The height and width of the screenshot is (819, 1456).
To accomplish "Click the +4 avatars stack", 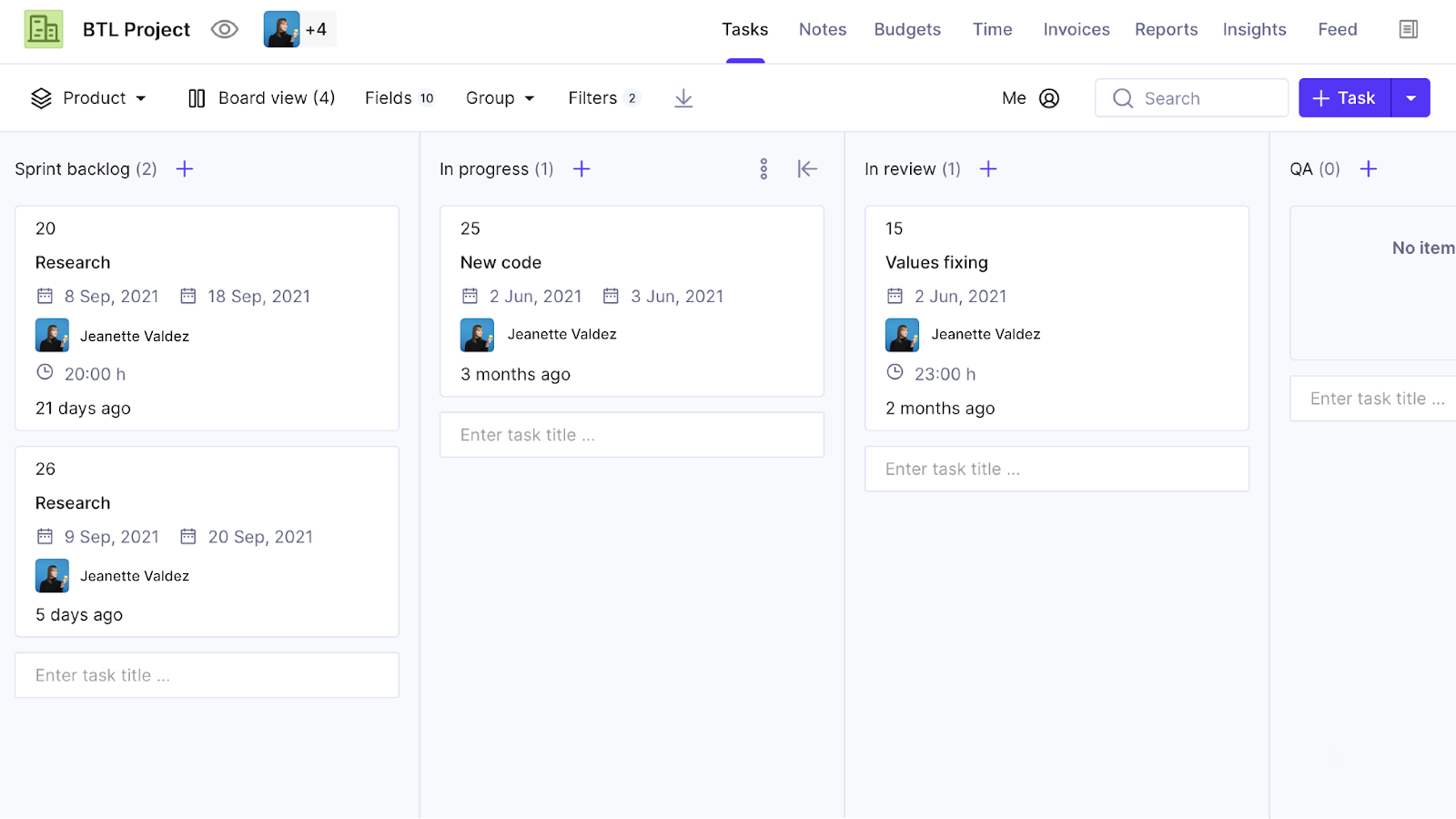I will coord(298,28).
